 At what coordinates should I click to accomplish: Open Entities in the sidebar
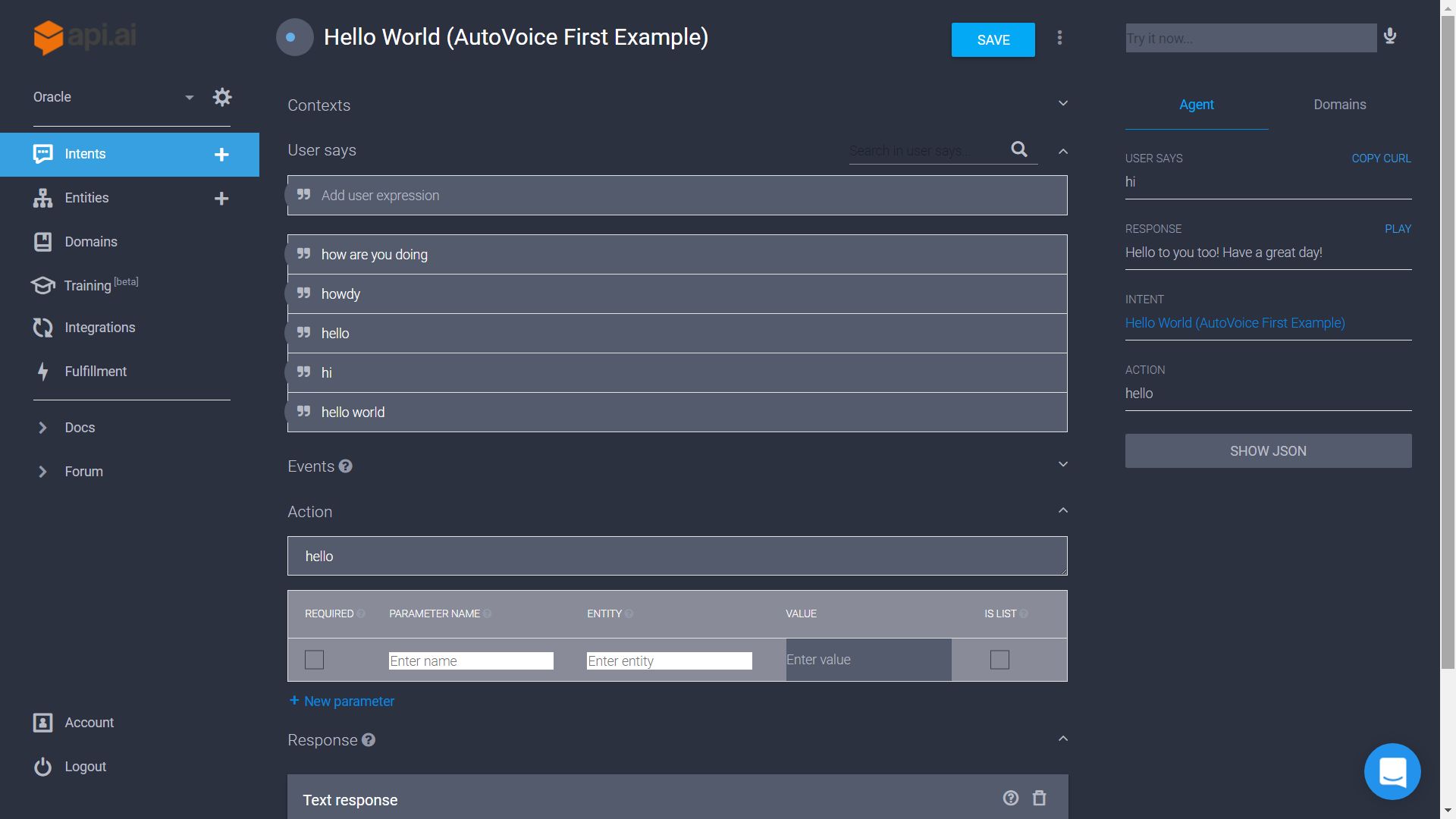pos(86,198)
